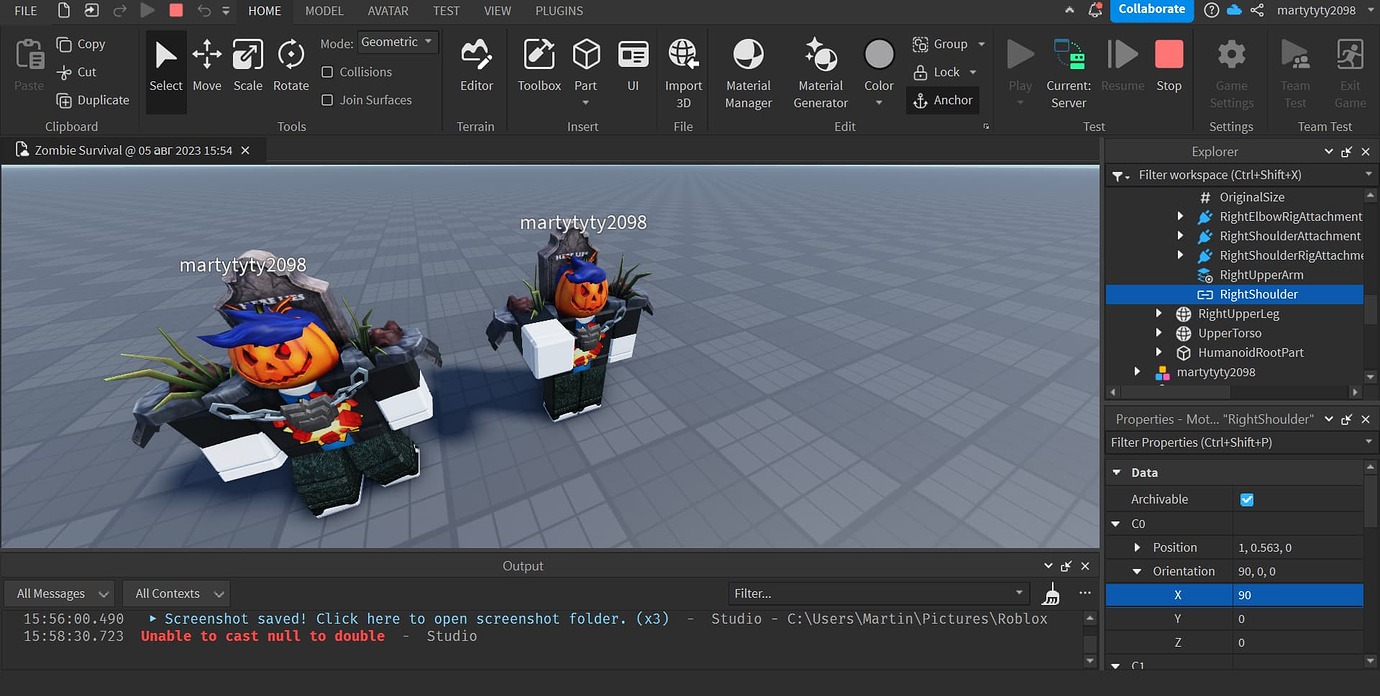Open the PLUGINS ribbon tab
The width and height of the screenshot is (1380, 696).
coord(558,11)
